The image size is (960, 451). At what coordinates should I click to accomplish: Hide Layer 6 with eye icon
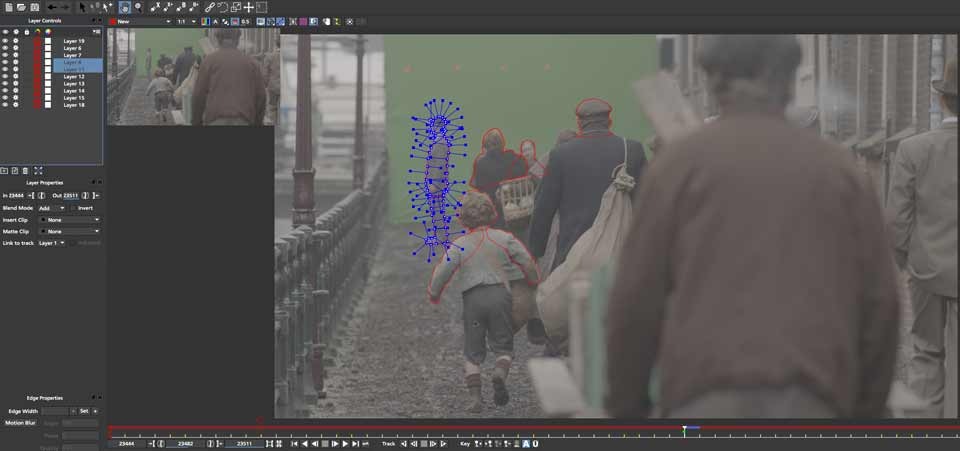tap(5, 48)
